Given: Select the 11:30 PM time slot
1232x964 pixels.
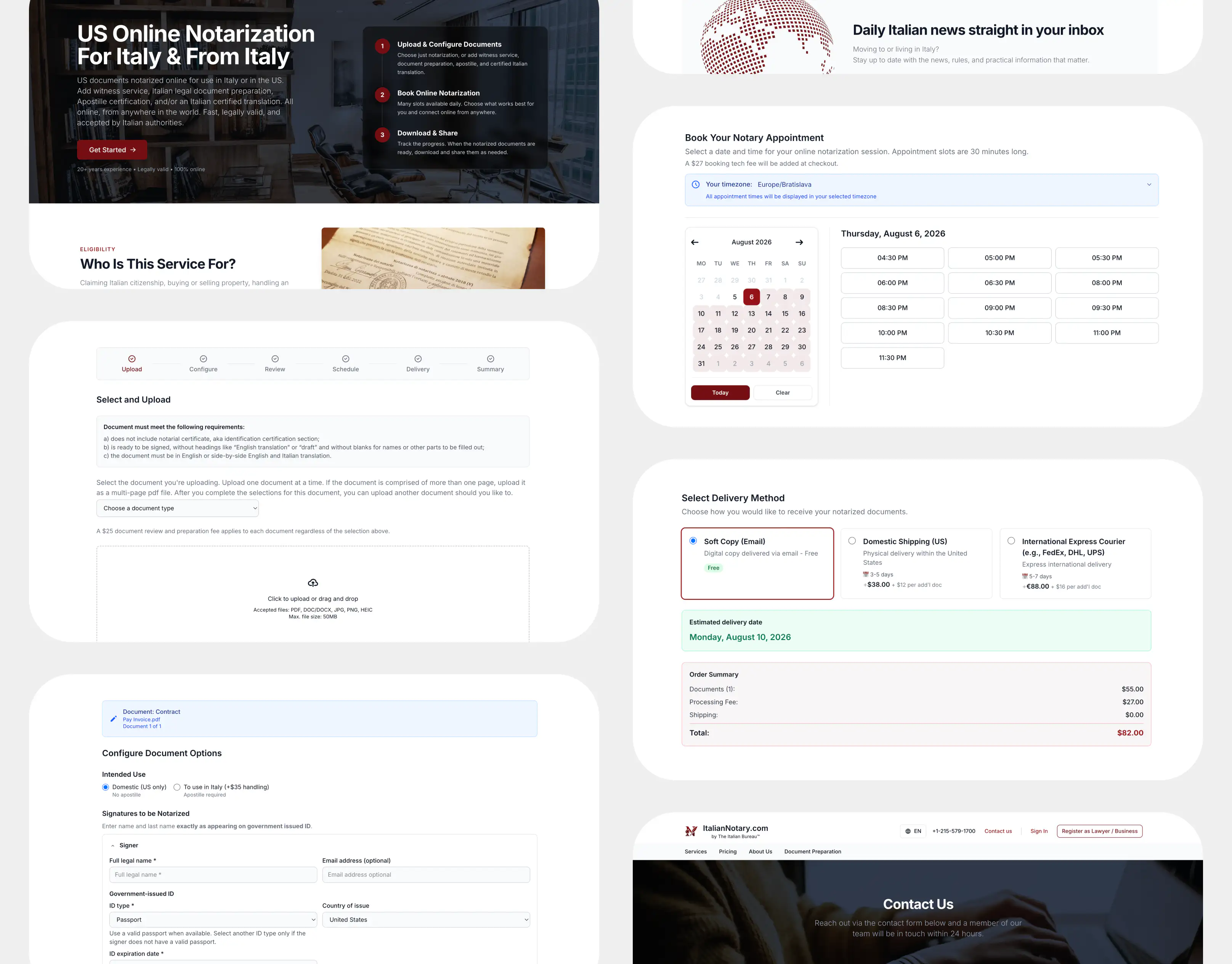Looking at the screenshot, I should 892,358.
